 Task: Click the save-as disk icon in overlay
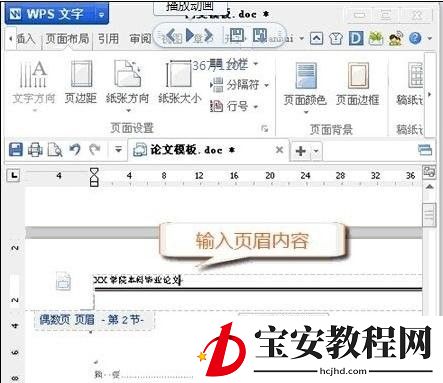click(260, 35)
